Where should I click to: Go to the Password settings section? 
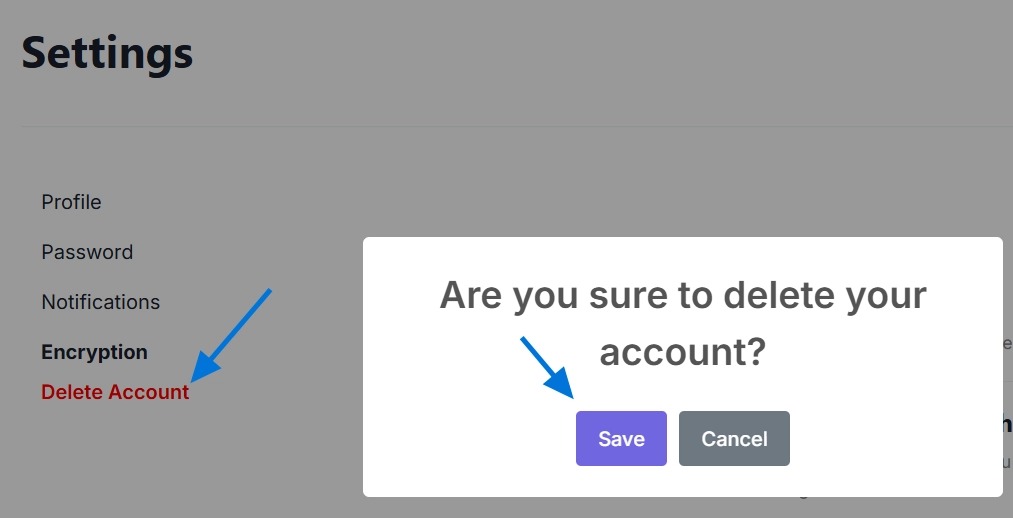click(x=87, y=252)
